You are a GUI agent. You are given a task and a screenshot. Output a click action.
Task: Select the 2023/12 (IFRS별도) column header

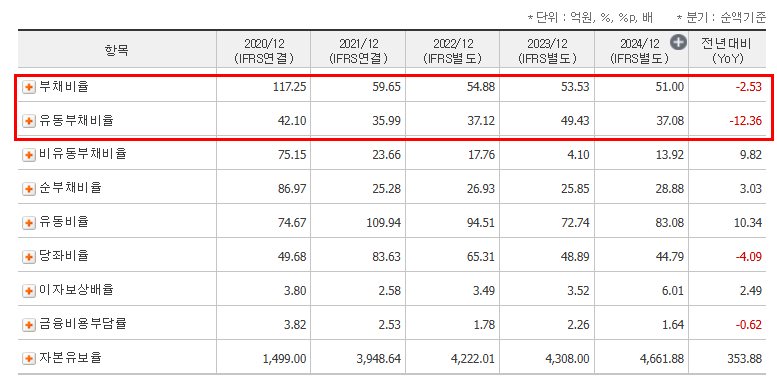coord(547,50)
